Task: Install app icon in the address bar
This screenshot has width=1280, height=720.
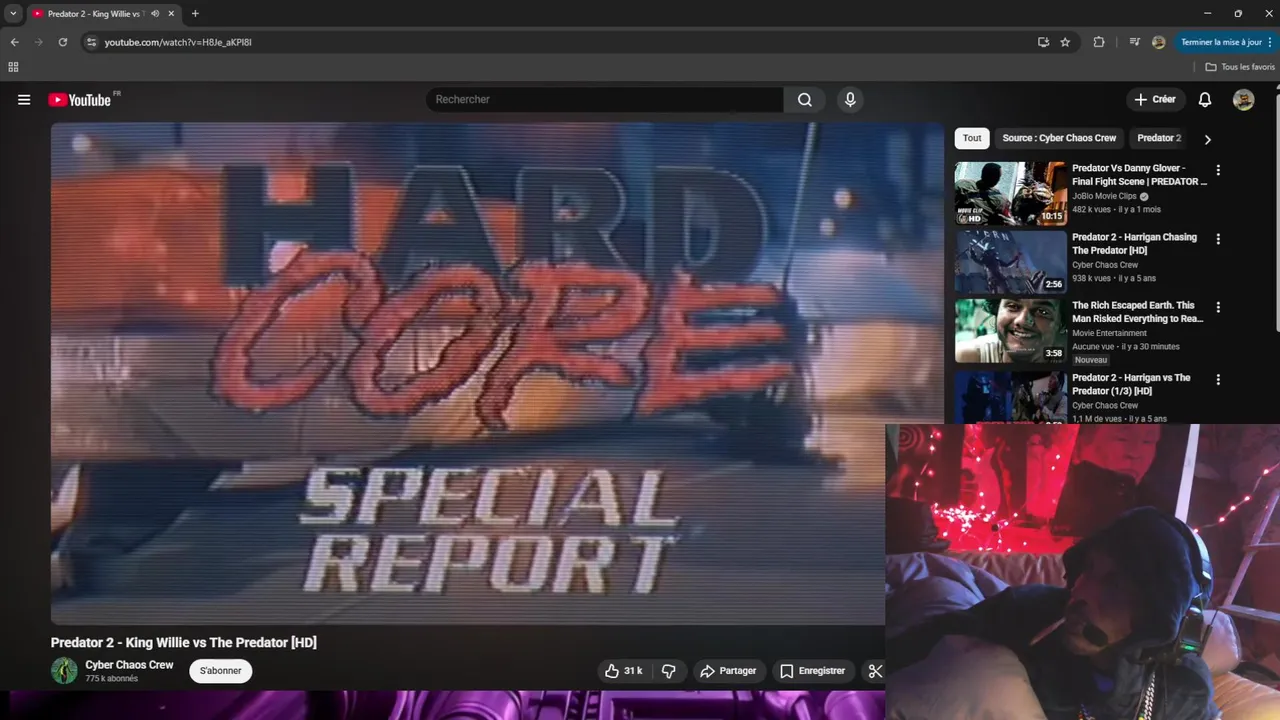Action: pyautogui.click(x=1043, y=42)
